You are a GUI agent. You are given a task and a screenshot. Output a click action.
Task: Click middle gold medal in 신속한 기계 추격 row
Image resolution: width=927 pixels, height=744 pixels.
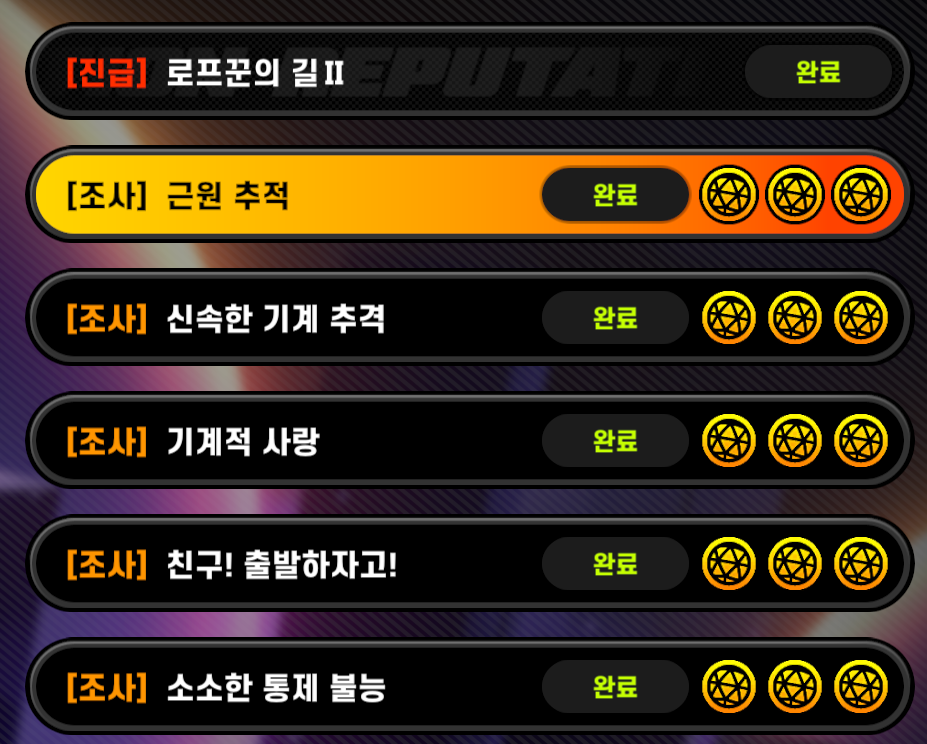point(795,318)
